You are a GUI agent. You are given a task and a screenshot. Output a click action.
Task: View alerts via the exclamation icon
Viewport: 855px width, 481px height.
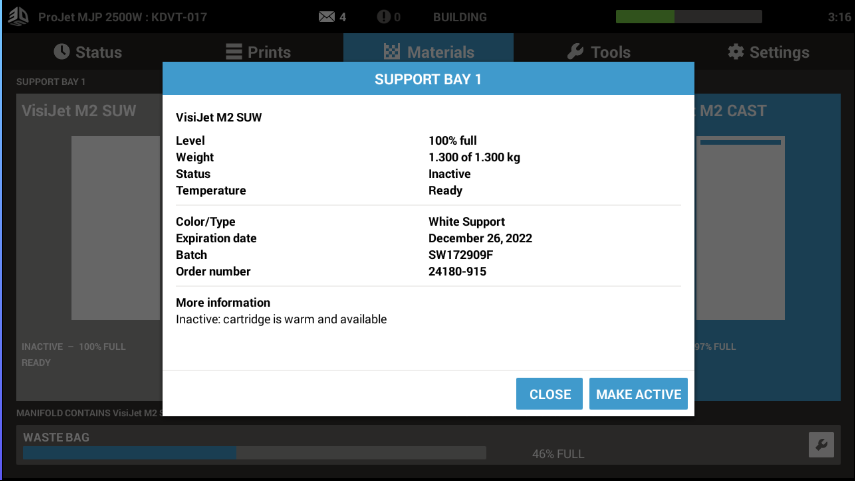[x=384, y=17]
